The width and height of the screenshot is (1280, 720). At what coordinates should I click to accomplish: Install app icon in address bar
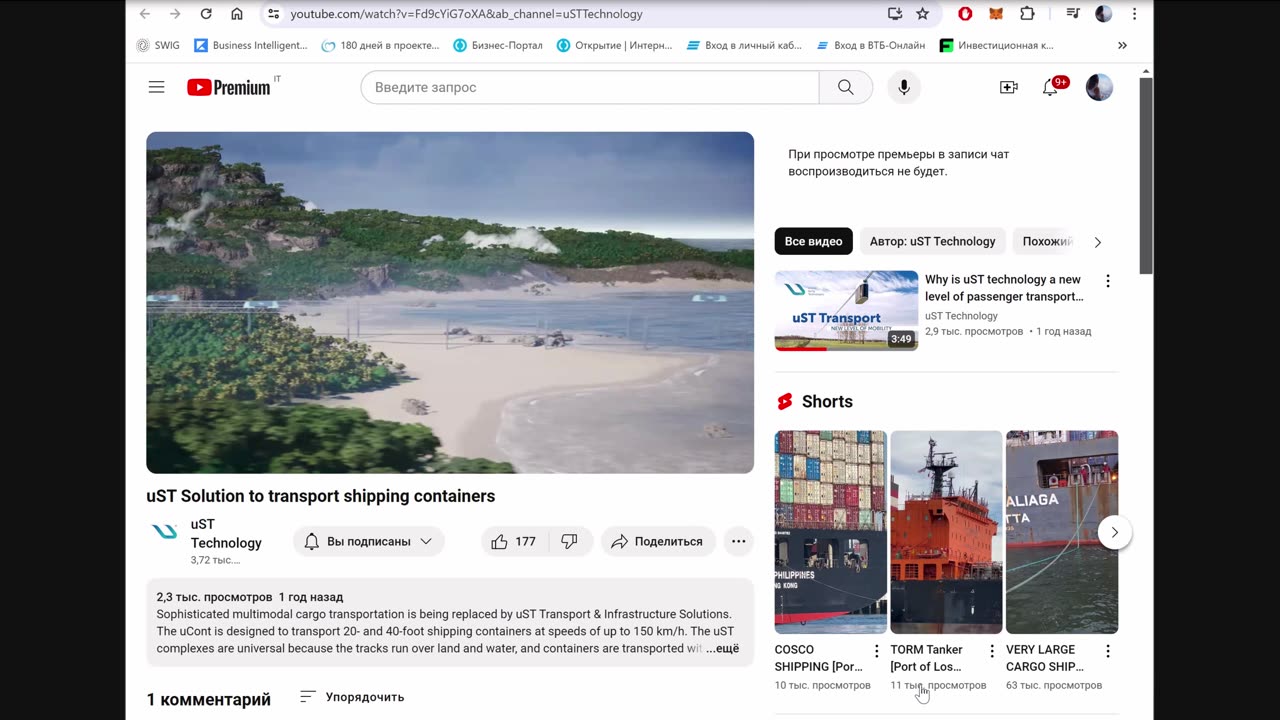pyautogui.click(x=895, y=14)
